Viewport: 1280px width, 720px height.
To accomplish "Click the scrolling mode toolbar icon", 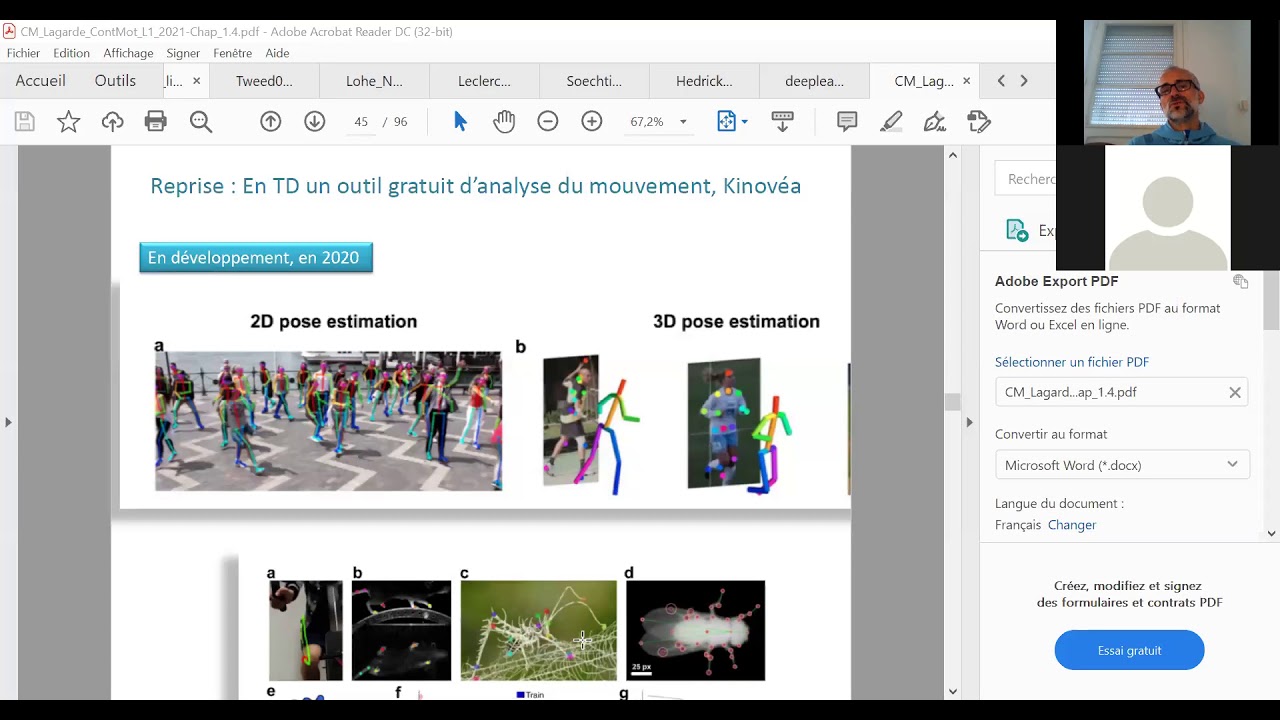I will (x=782, y=122).
